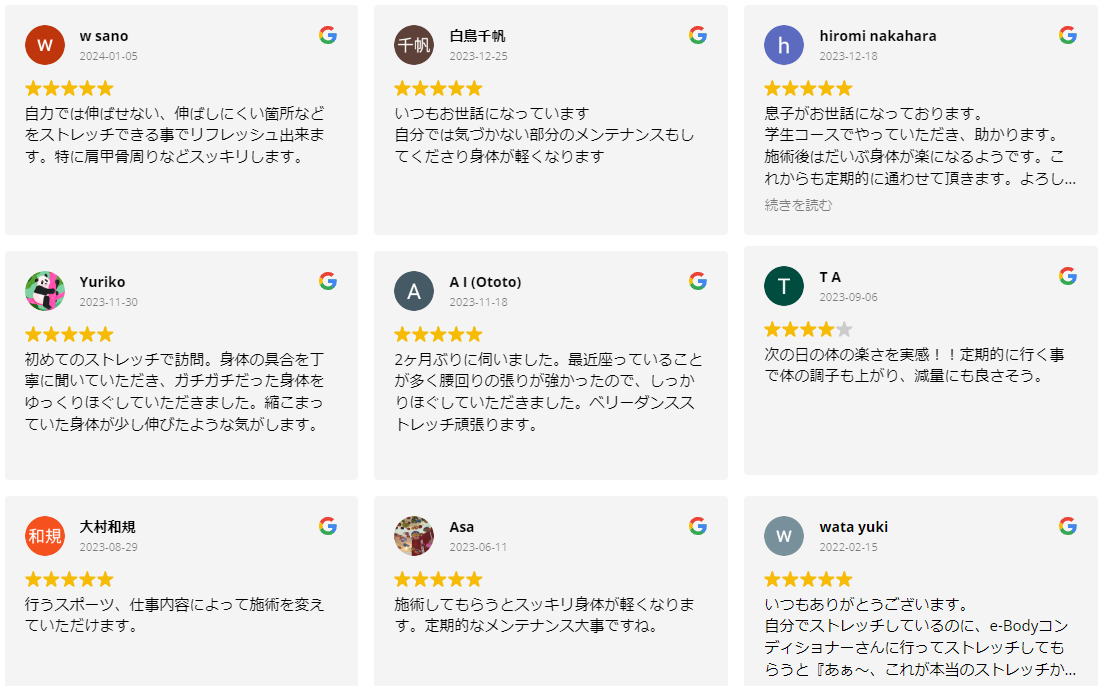Viewport: 1103px width, 693px height.
Task: Click 白鳥千帆's brown avatar
Action: [x=414, y=45]
